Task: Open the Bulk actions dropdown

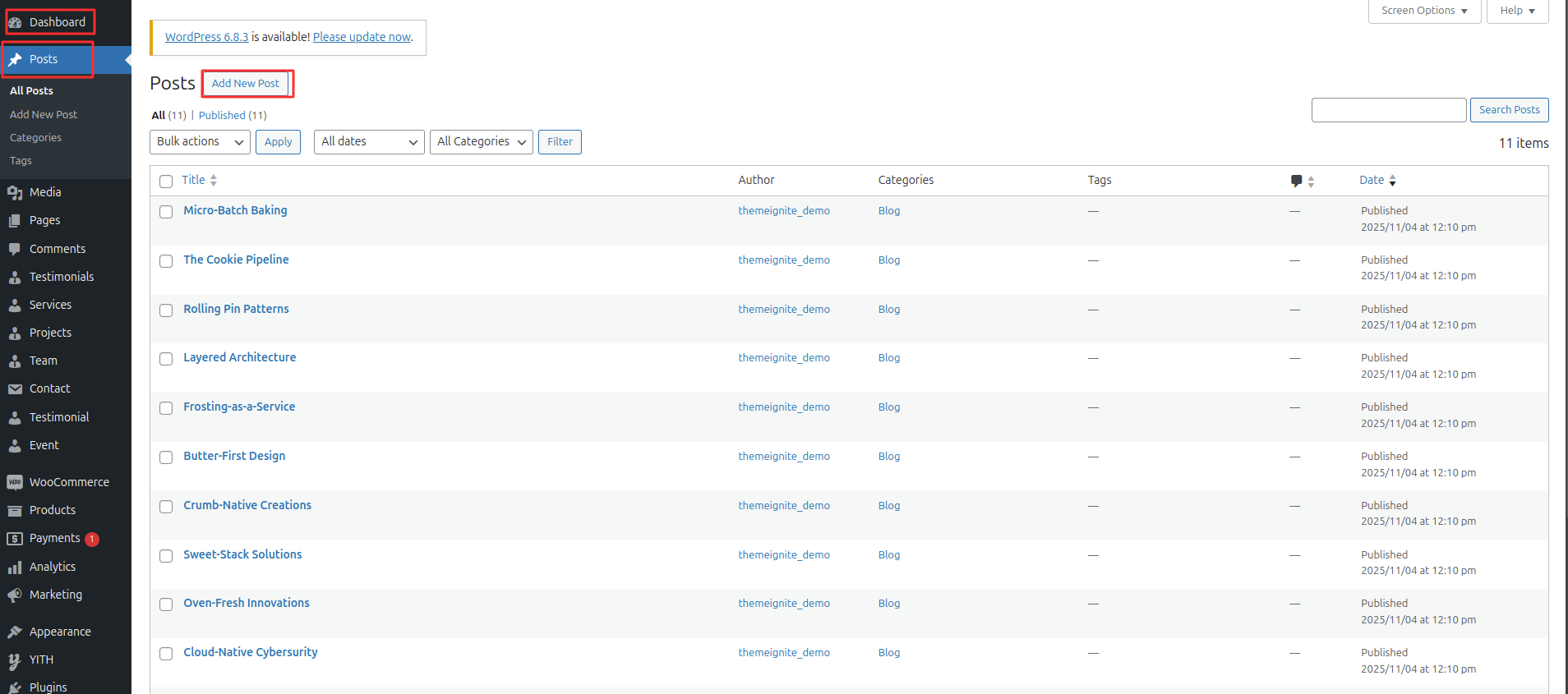Action: click(x=201, y=142)
